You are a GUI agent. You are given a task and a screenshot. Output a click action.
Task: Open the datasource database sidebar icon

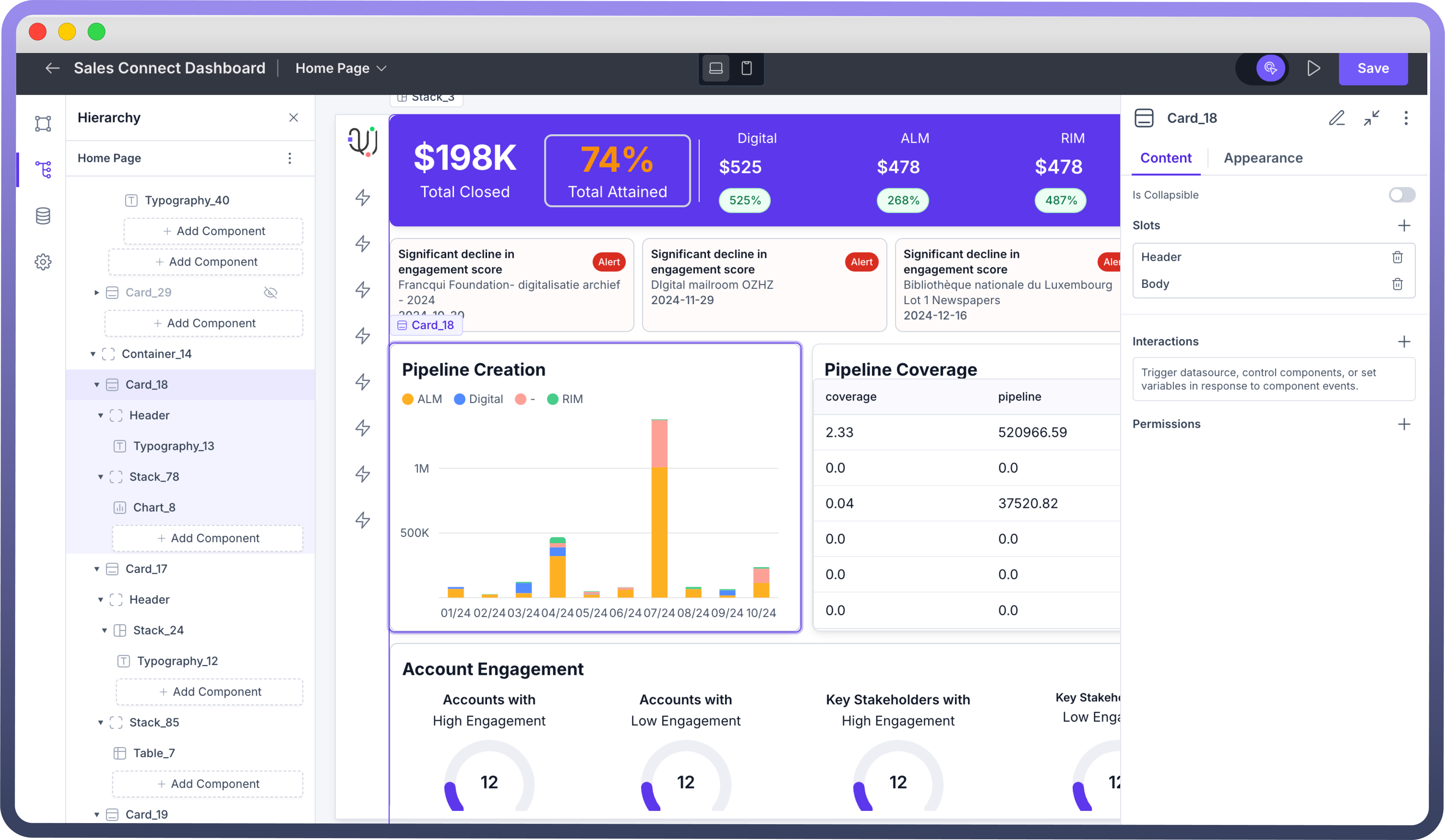pyautogui.click(x=43, y=216)
